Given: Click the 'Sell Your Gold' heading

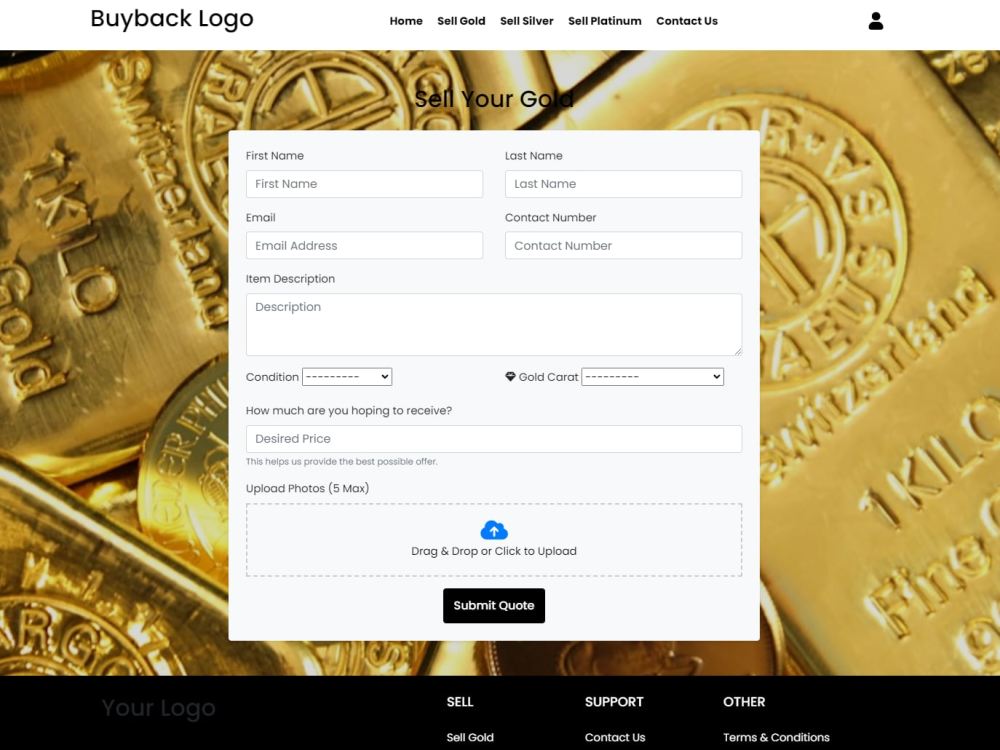Looking at the screenshot, I should [494, 99].
